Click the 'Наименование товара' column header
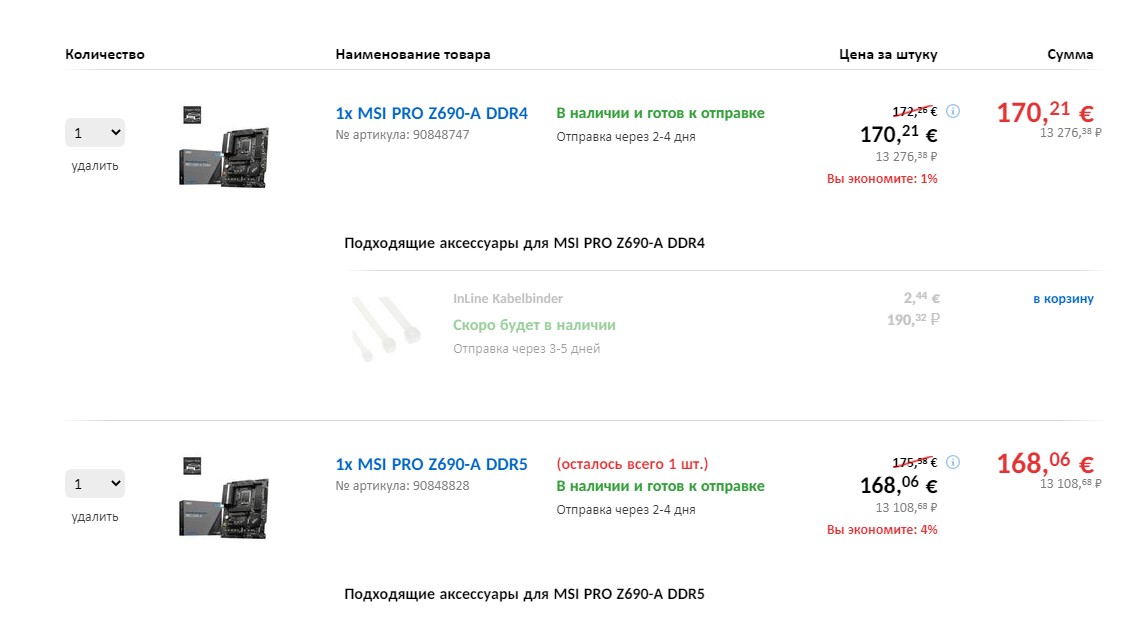1129x619 pixels. pos(413,54)
